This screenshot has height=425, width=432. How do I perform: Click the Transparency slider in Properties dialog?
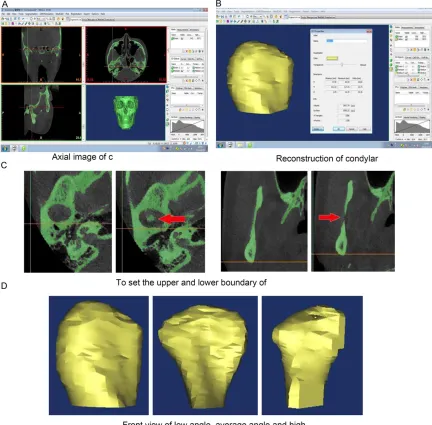pos(341,65)
